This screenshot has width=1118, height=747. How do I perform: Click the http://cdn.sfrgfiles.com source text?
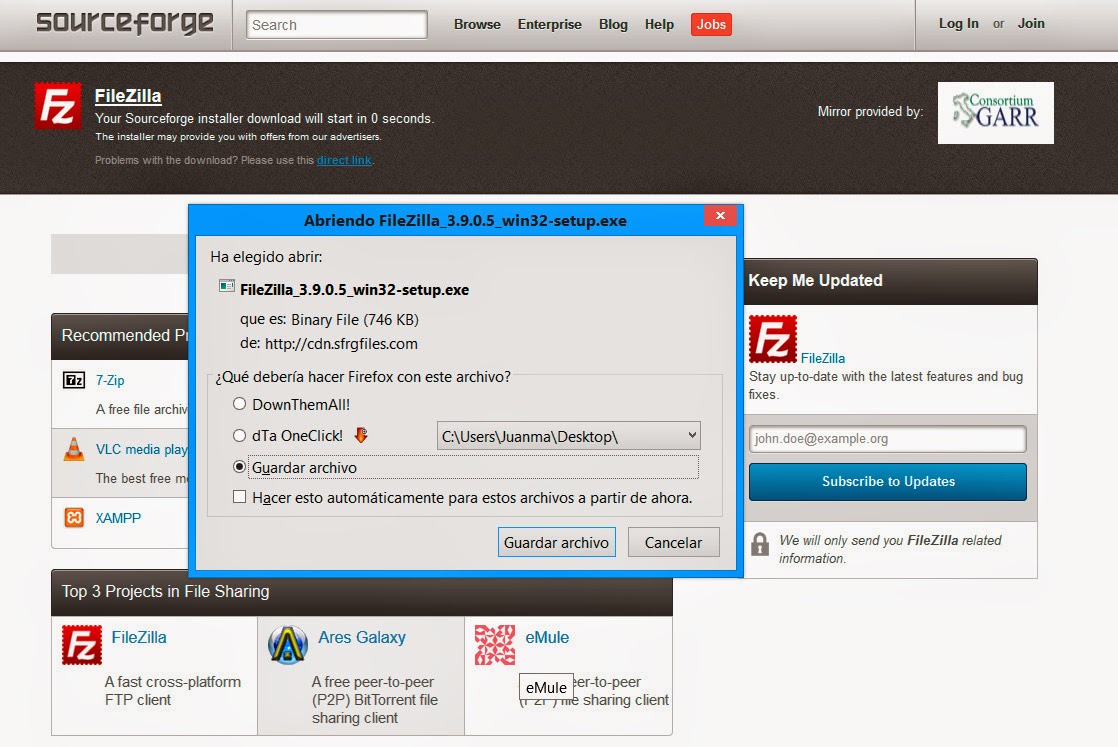341,344
